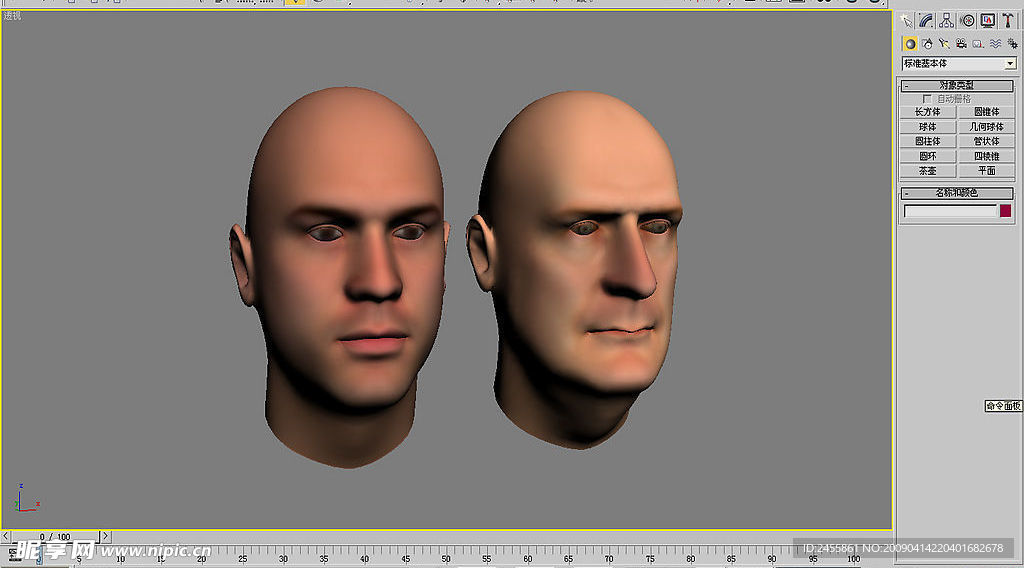Enable the 自动栅格 checkbox

pos(927,99)
